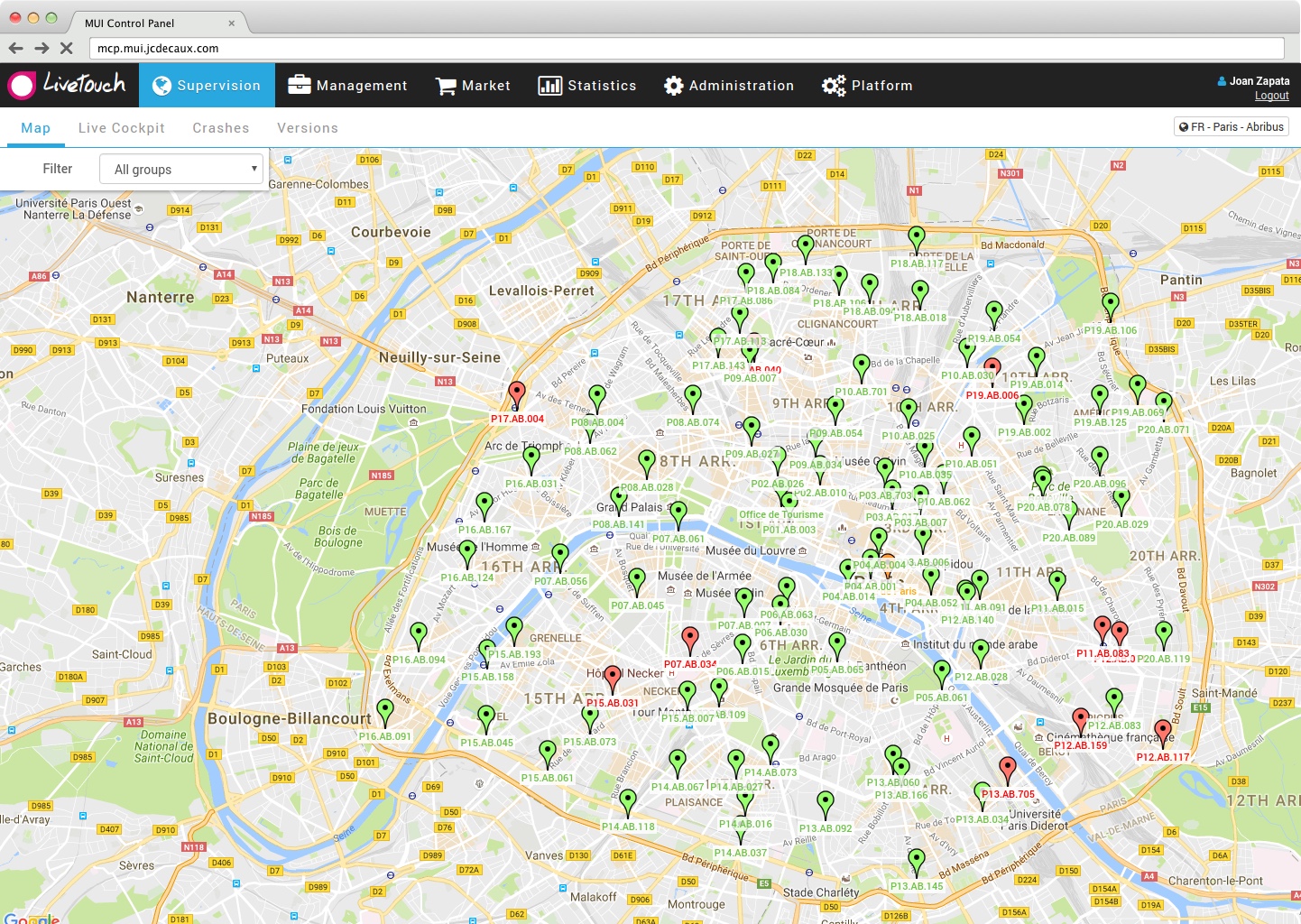
Task: Select the green marker P16.AB.124
Action: (x=467, y=554)
